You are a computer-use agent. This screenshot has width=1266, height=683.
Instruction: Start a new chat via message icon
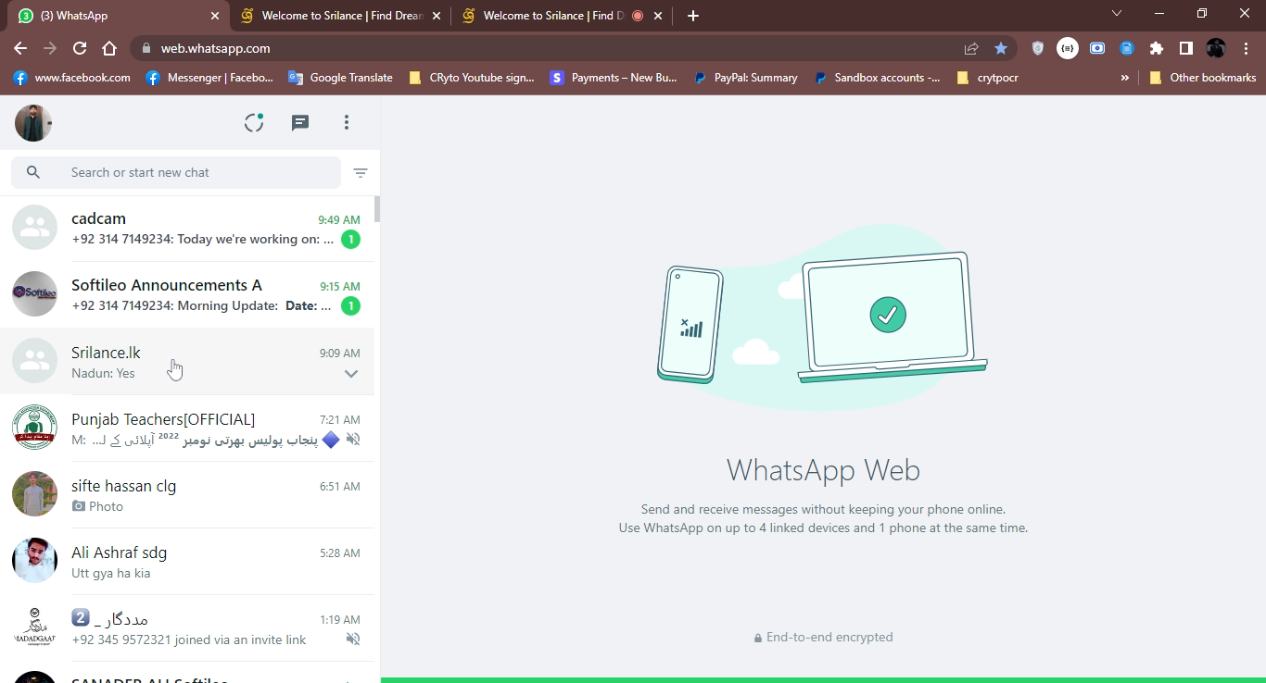[300, 123]
